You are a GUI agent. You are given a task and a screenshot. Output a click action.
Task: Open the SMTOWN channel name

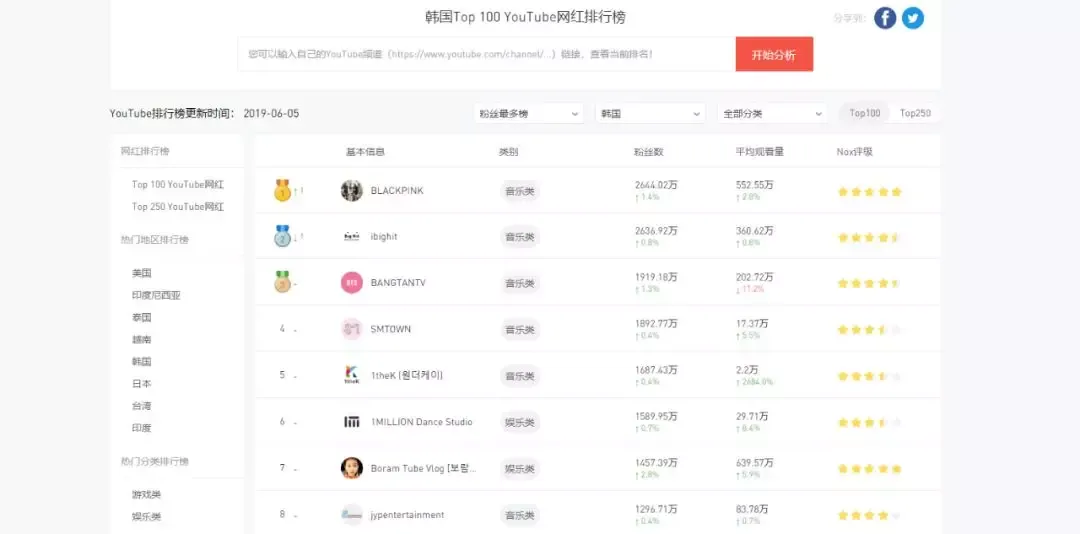coord(391,329)
